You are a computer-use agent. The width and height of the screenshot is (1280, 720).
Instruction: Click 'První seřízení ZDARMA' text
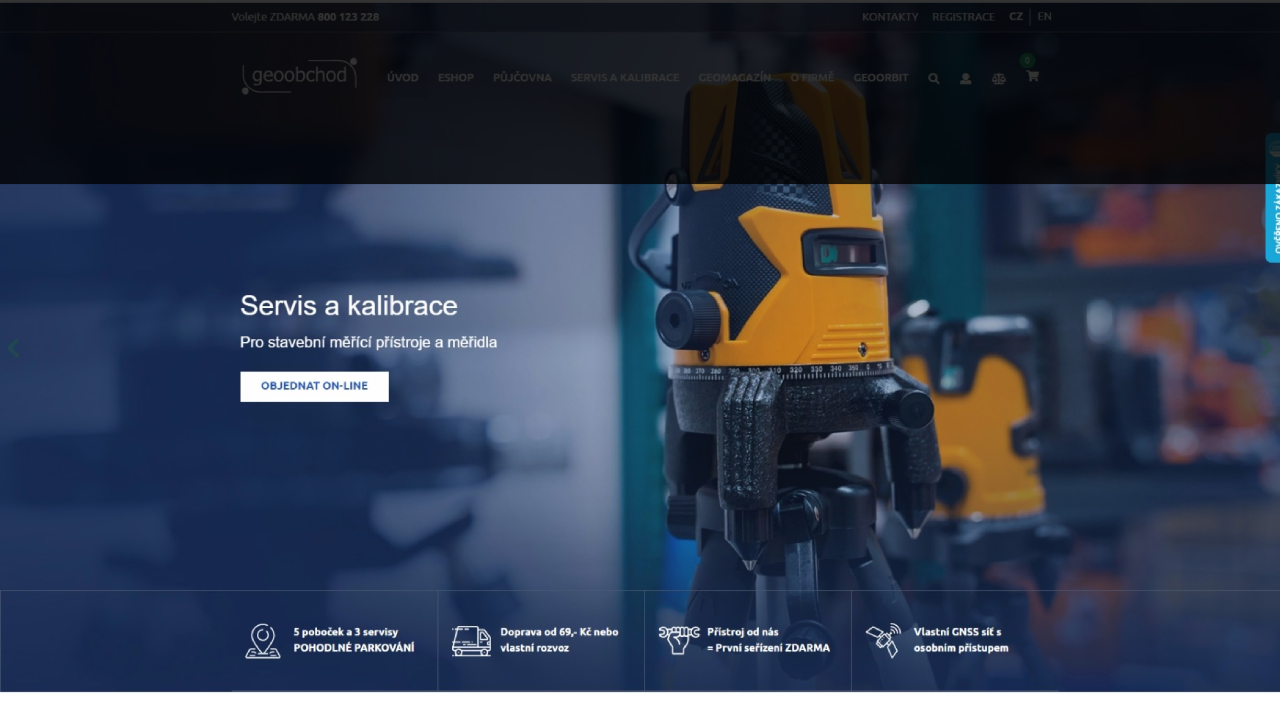pyautogui.click(x=772, y=648)
